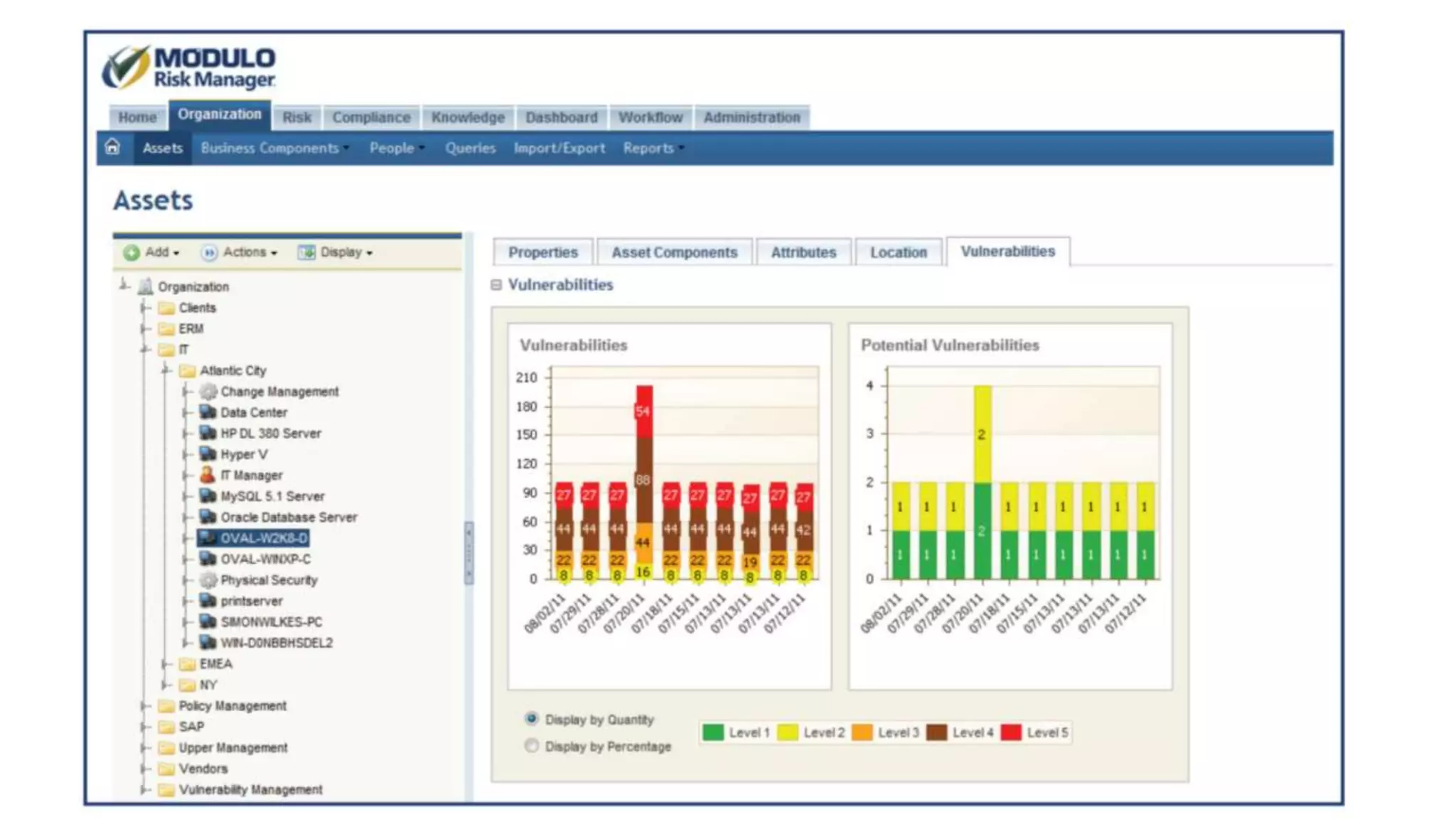
Task: Open the Compliance main tab
Action: click(x=371, y=117)
